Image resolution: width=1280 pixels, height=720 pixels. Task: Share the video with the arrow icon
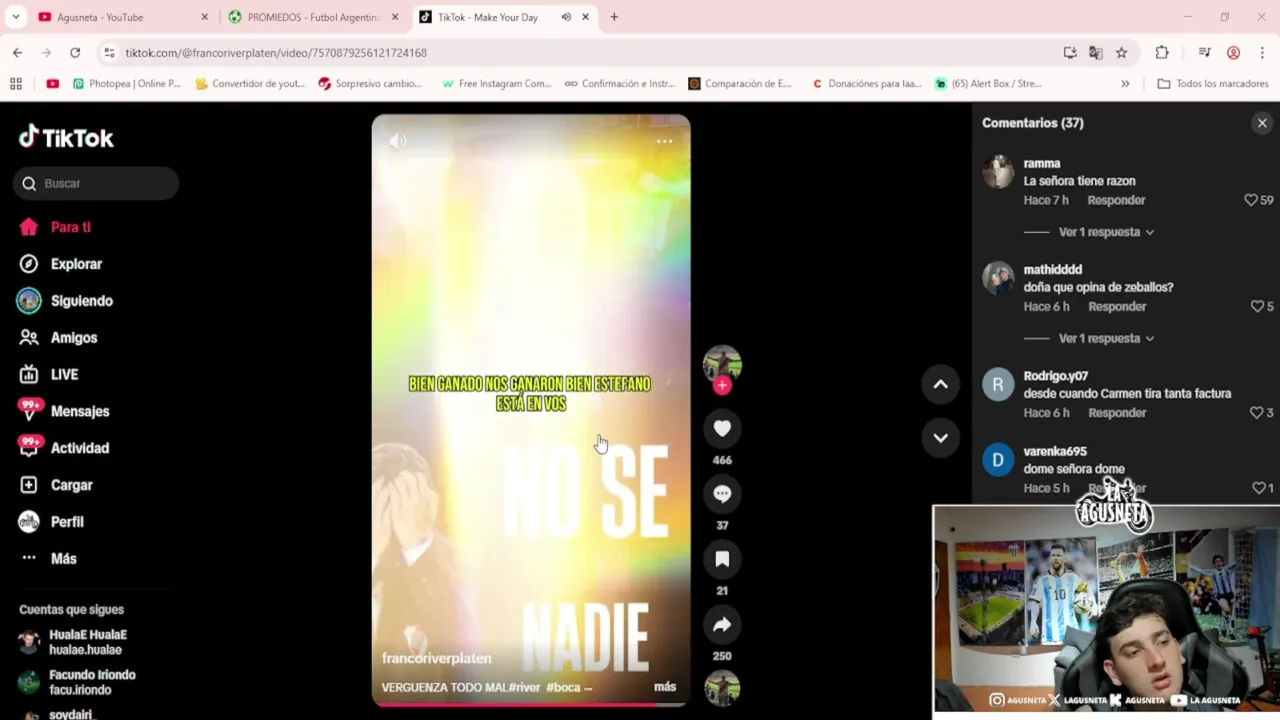722,625
